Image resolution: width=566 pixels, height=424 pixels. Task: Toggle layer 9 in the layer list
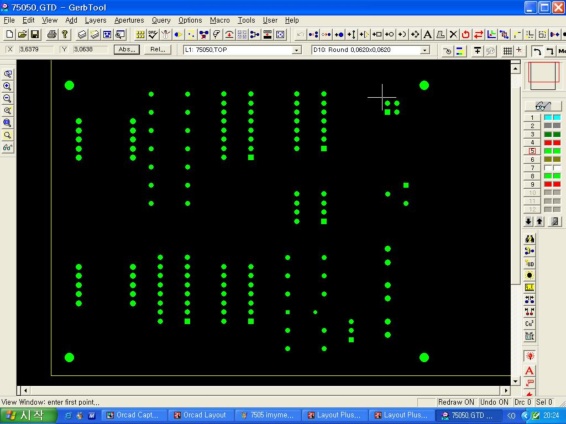543,184
